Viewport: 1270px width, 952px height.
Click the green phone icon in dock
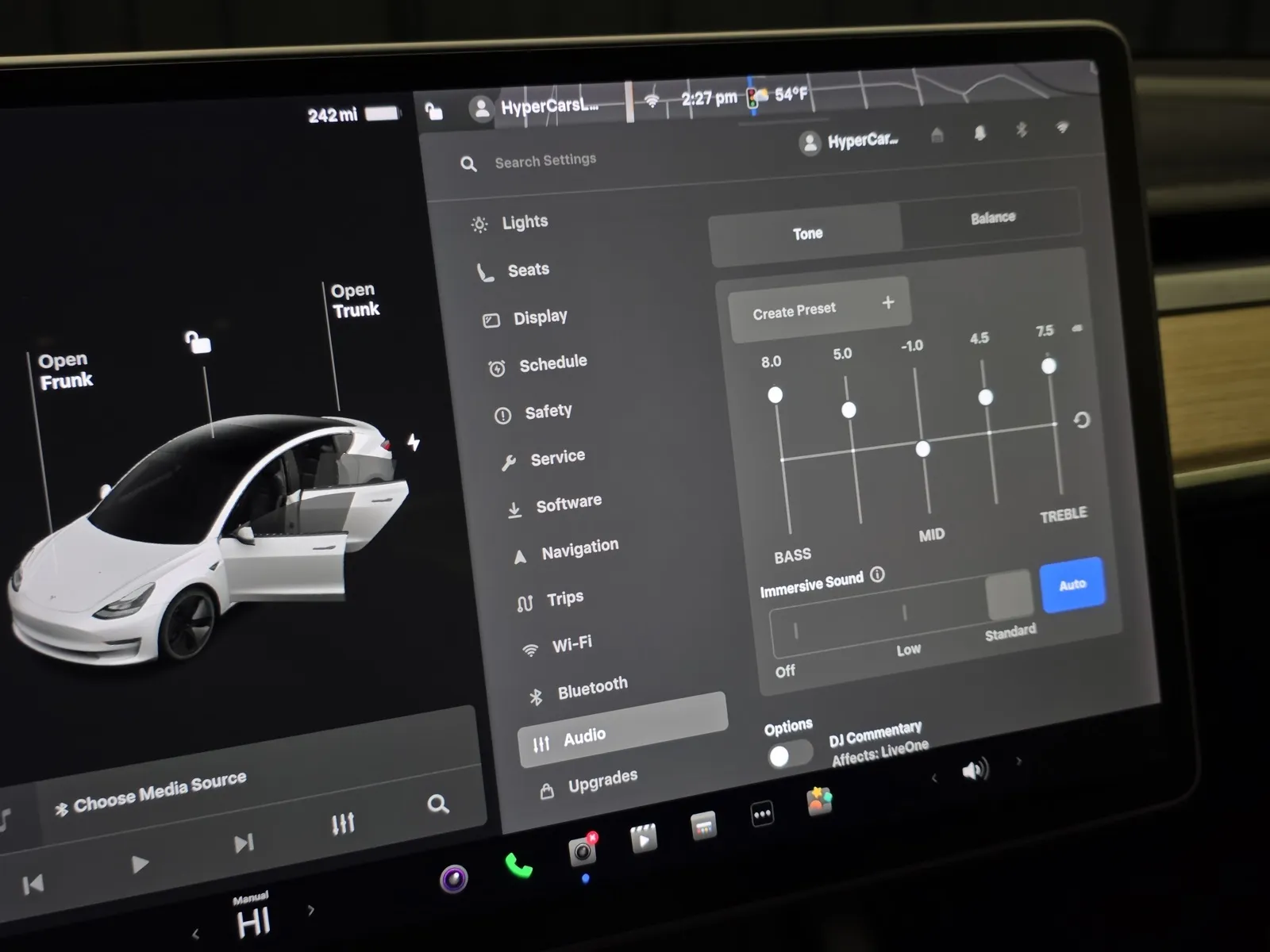(x=518, y=866)
